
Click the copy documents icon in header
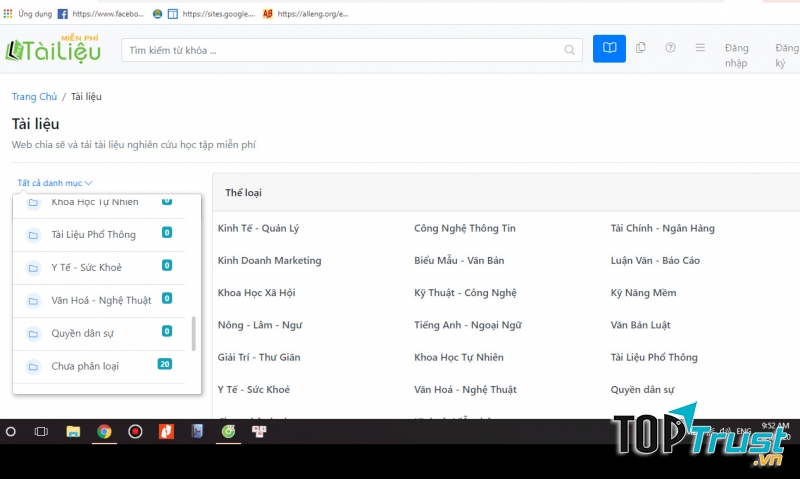click(641, 48)
